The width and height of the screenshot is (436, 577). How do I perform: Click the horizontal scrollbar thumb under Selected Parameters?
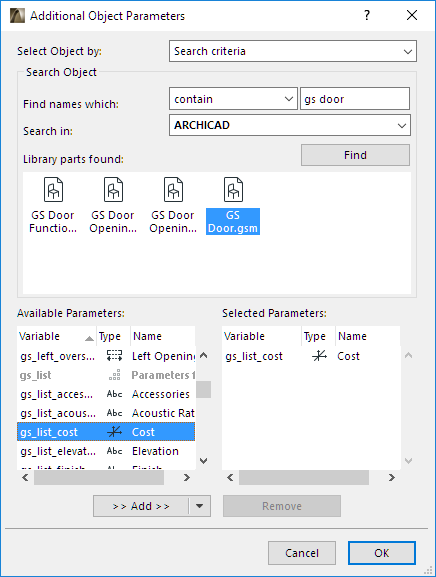[304, 477]
